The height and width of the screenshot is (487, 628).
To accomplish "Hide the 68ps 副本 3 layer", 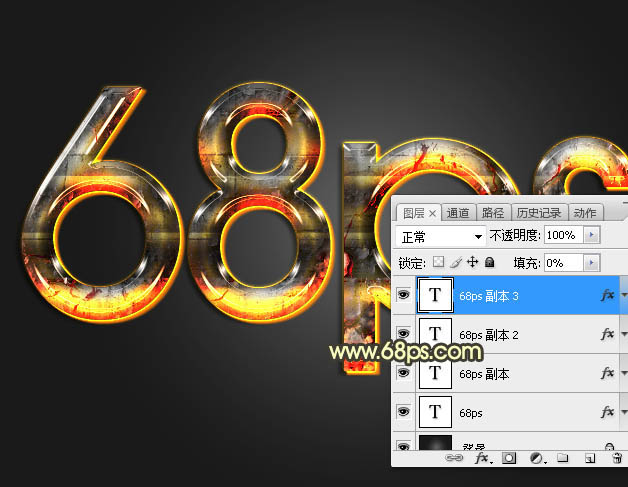I will coord(403,295).
